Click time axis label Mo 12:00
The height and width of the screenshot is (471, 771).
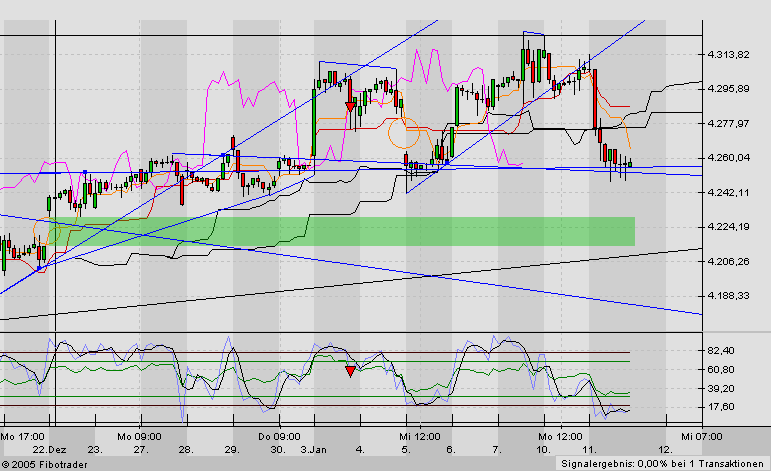point(560,437)
